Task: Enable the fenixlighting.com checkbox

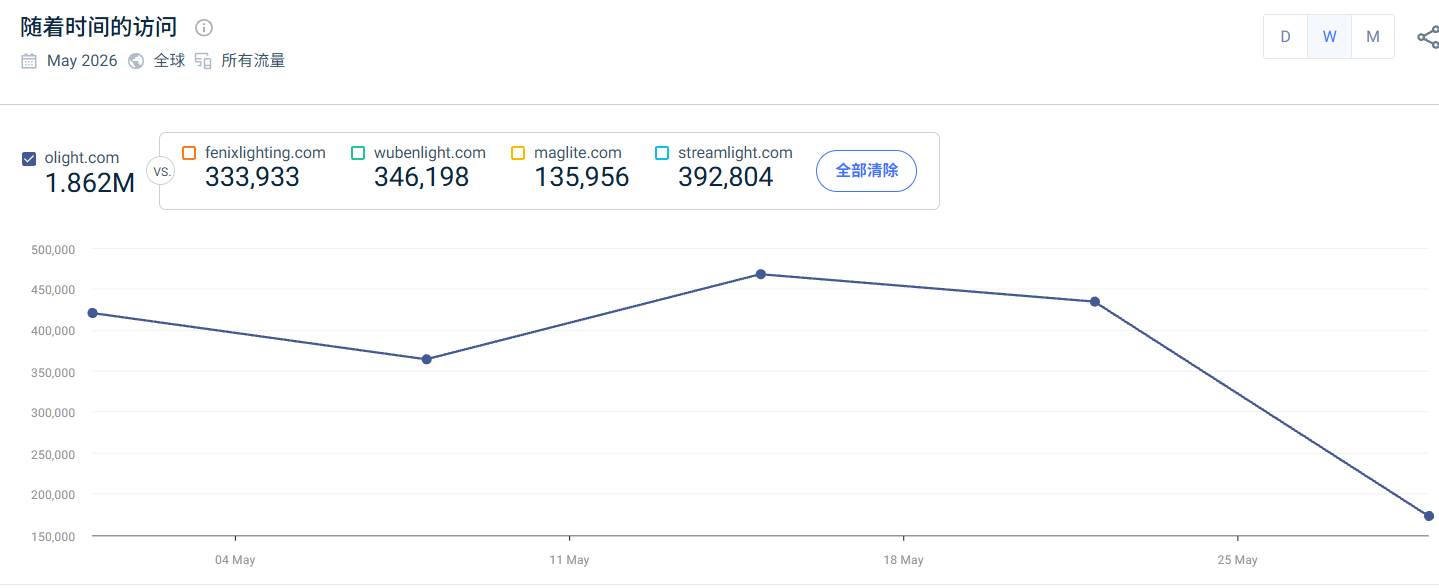Action: click(189, 153)
